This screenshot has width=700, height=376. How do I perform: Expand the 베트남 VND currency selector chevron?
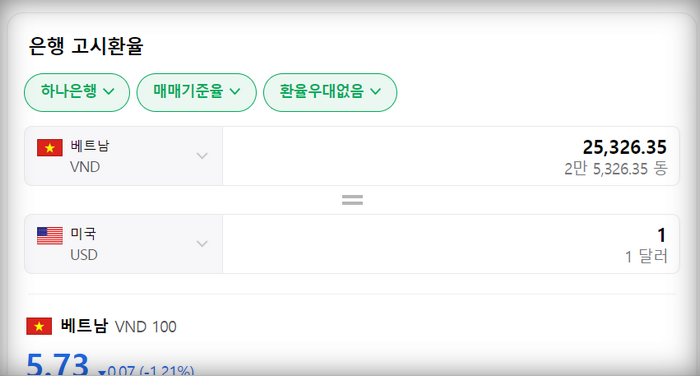coord(202,156)
